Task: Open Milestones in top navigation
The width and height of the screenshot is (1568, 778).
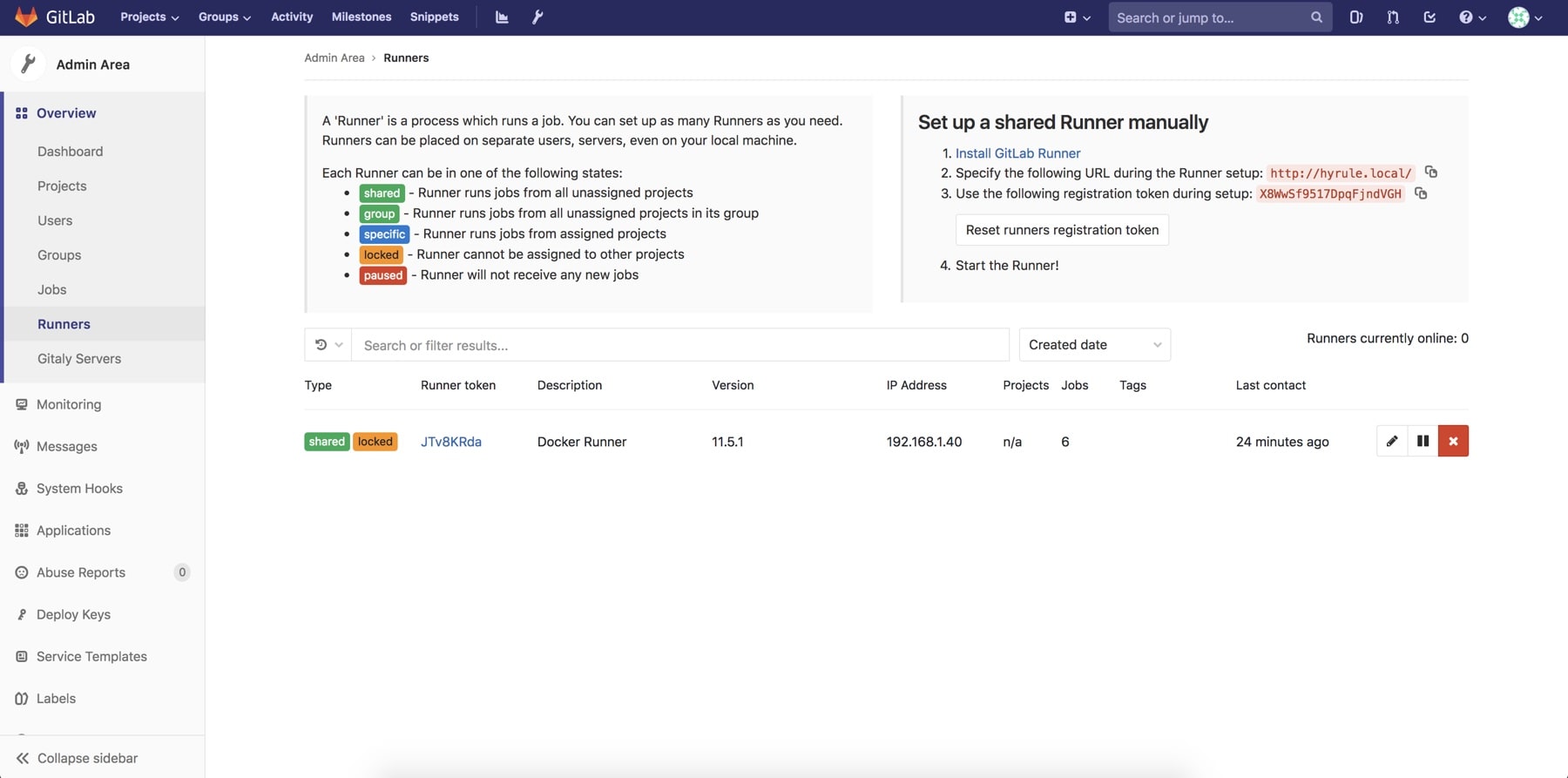Action: click(x=362, y=17)
